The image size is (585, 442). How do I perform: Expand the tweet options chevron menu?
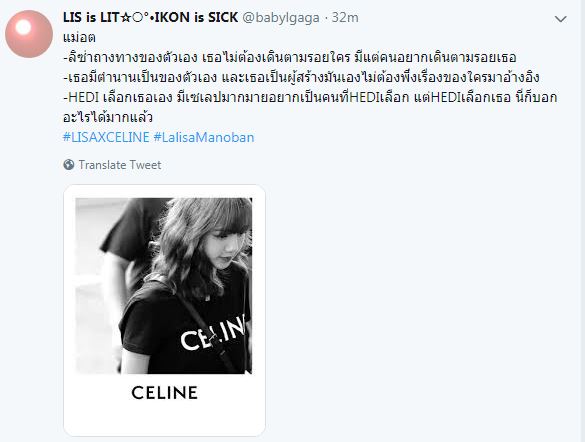point(560,19)
